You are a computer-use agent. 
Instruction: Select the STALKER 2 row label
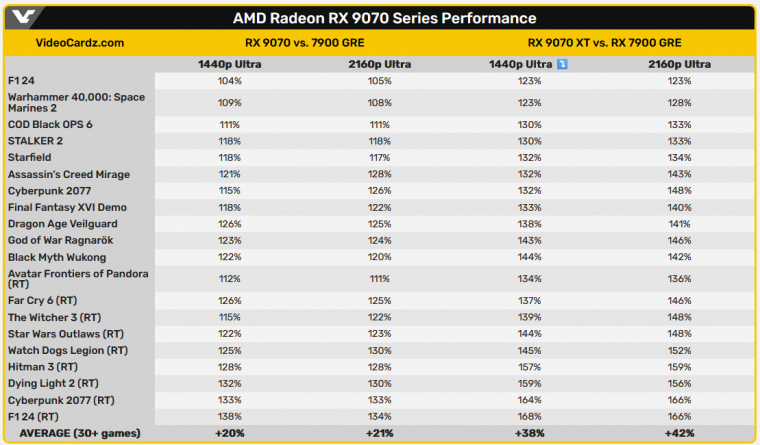tap(35, 141)
